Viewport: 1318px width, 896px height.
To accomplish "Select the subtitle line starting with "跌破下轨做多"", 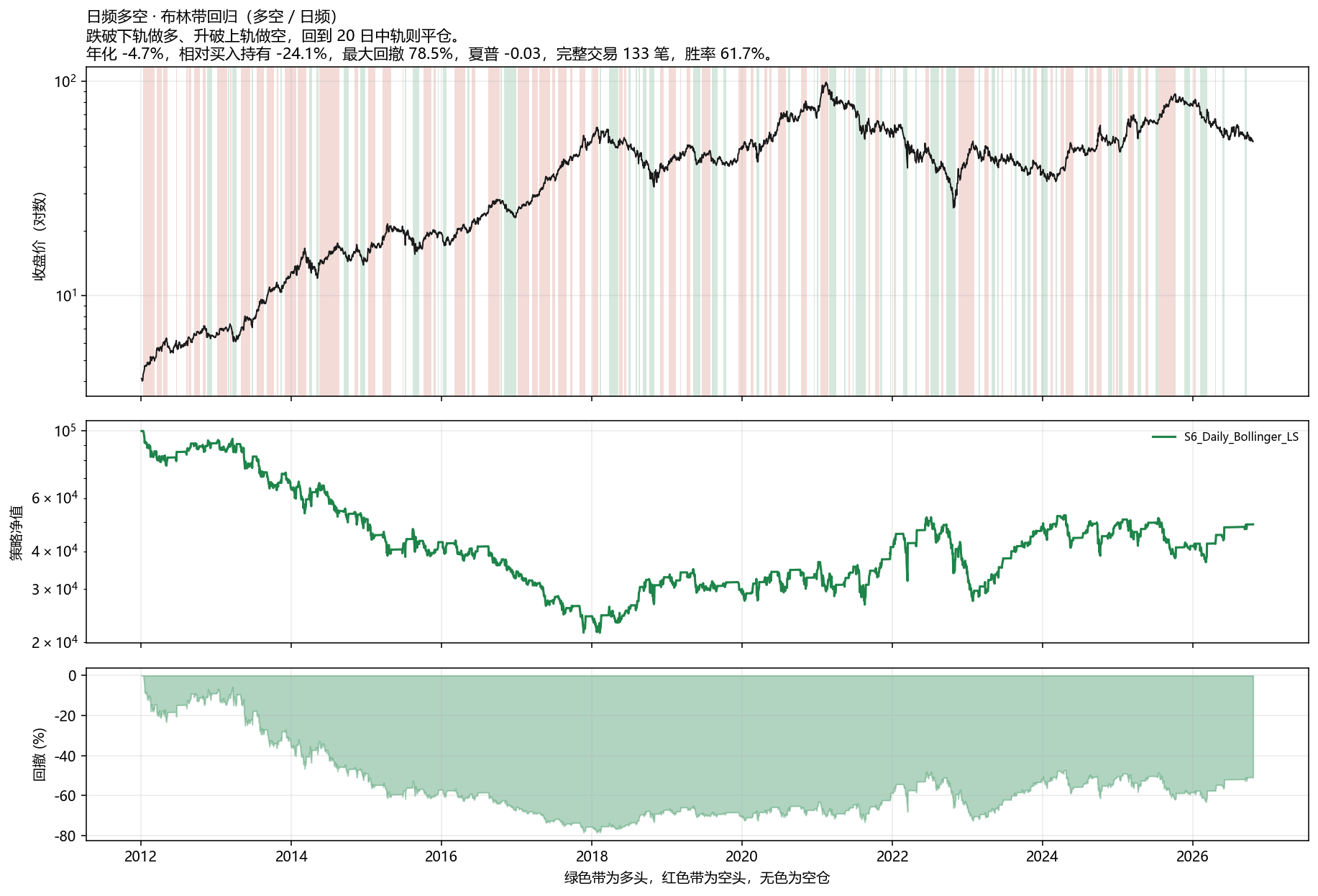I will tap(273, 35).
